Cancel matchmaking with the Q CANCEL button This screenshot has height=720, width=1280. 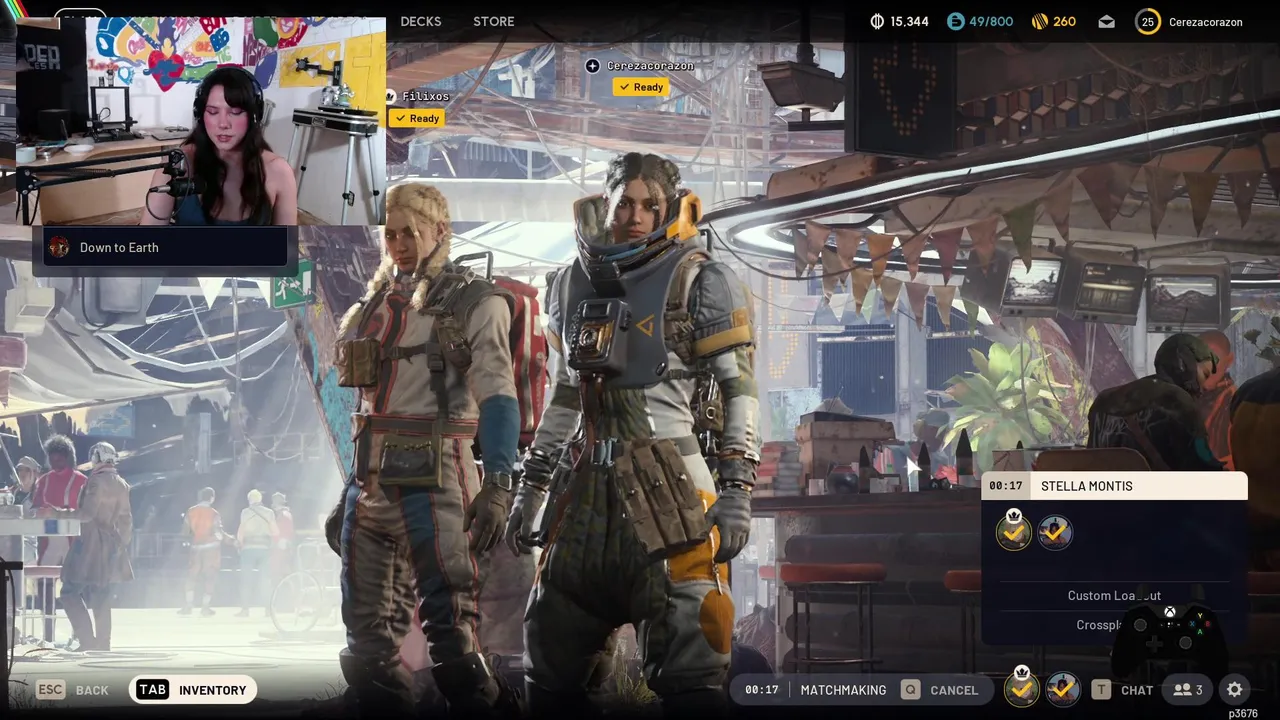point(939,690)
